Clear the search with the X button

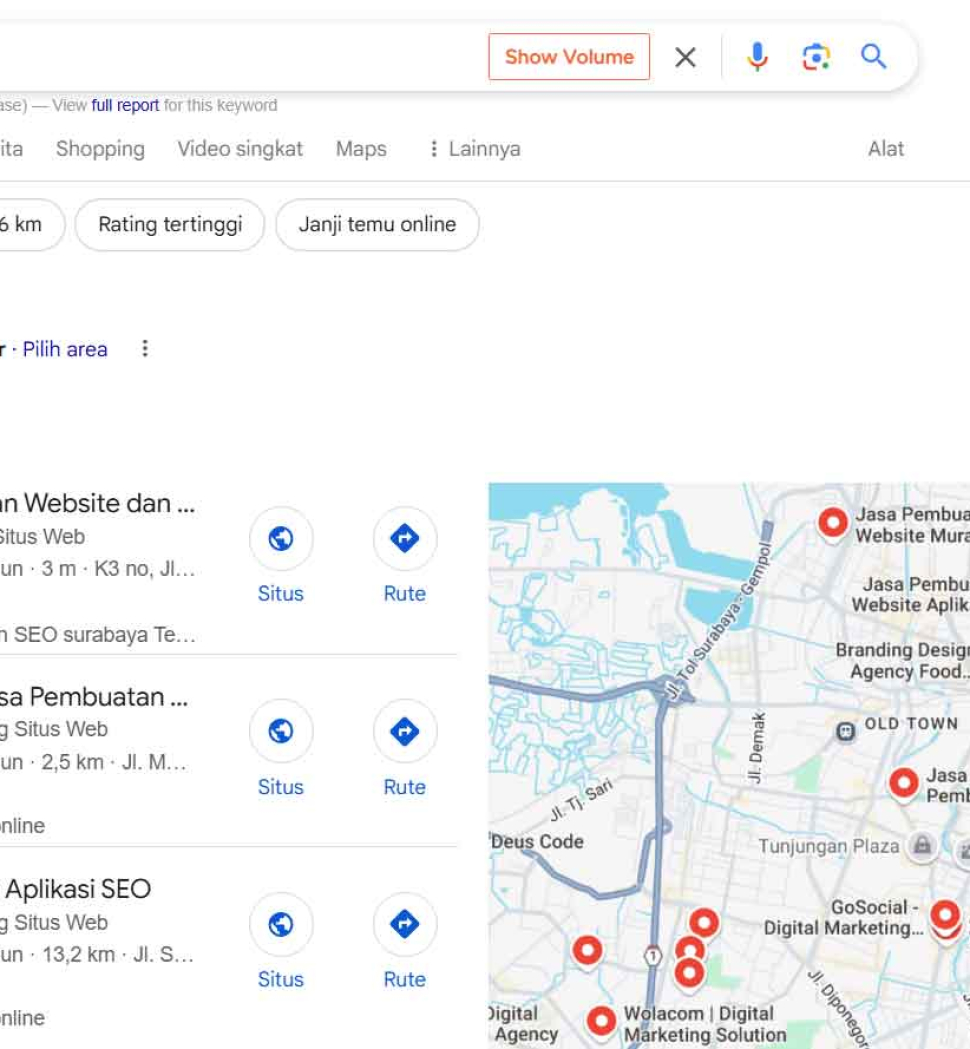pyautogui.click(x=685, y=57)
